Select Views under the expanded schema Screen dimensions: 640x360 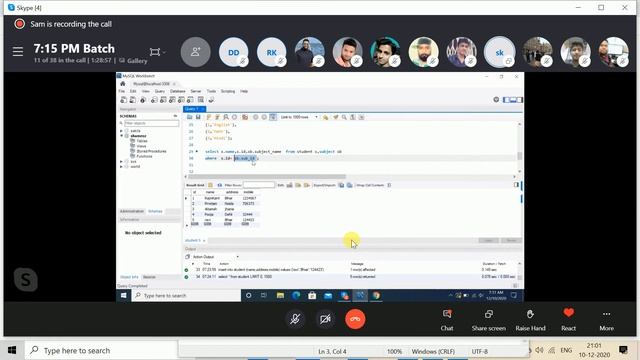(x=141, y=146)
